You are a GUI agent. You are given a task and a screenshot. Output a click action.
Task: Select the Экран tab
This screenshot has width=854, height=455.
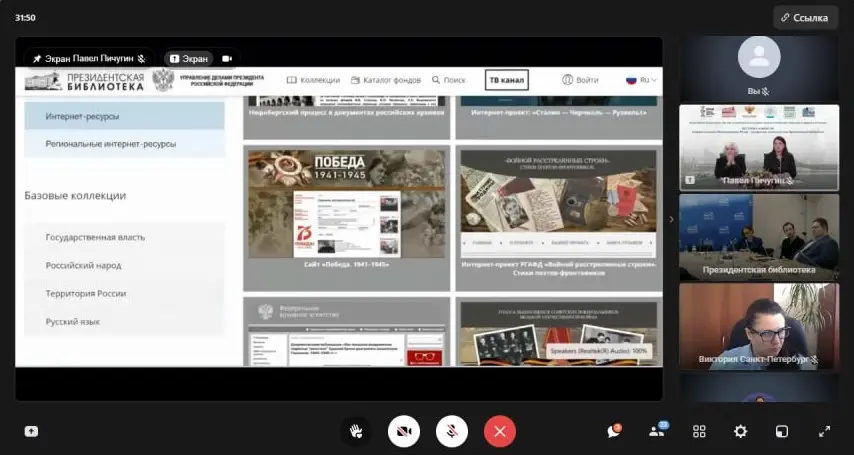[188, 59]
